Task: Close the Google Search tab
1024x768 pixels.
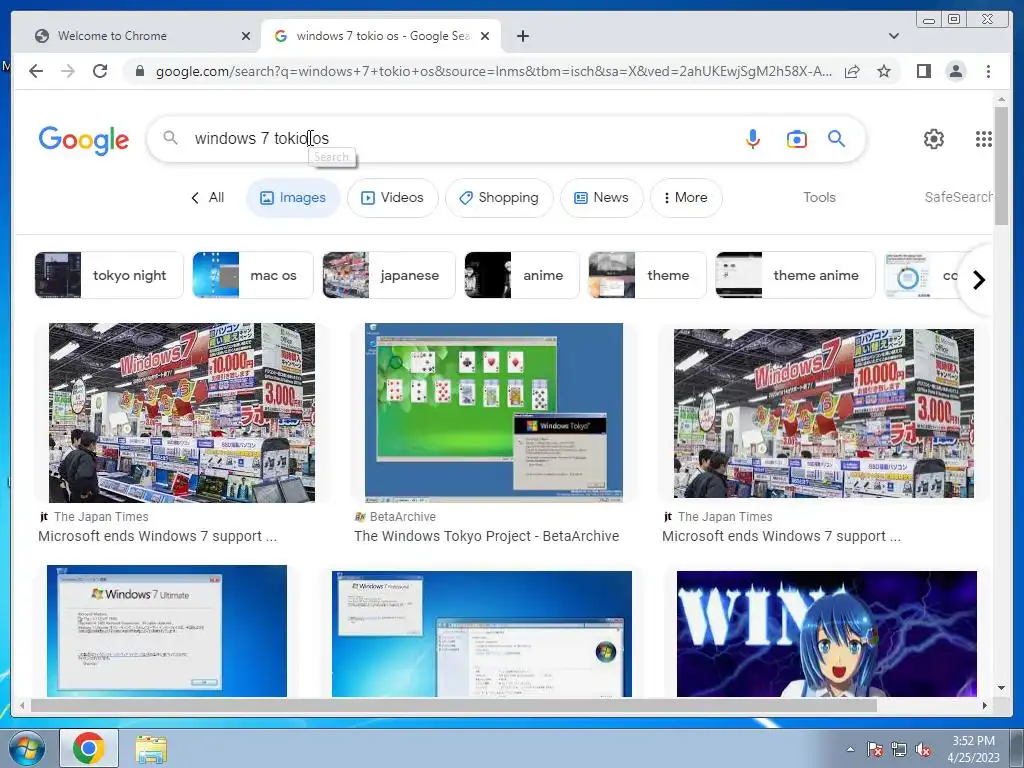Action: [x=485, y=36]
